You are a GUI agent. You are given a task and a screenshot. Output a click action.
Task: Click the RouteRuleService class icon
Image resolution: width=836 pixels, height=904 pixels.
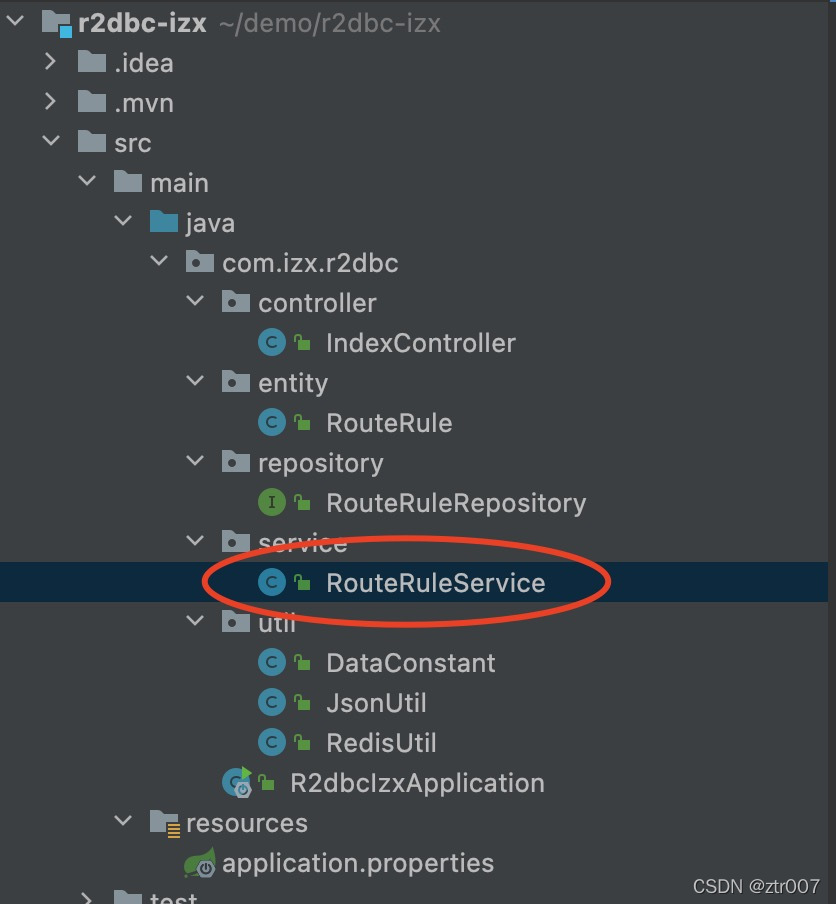tap(272, 582)
